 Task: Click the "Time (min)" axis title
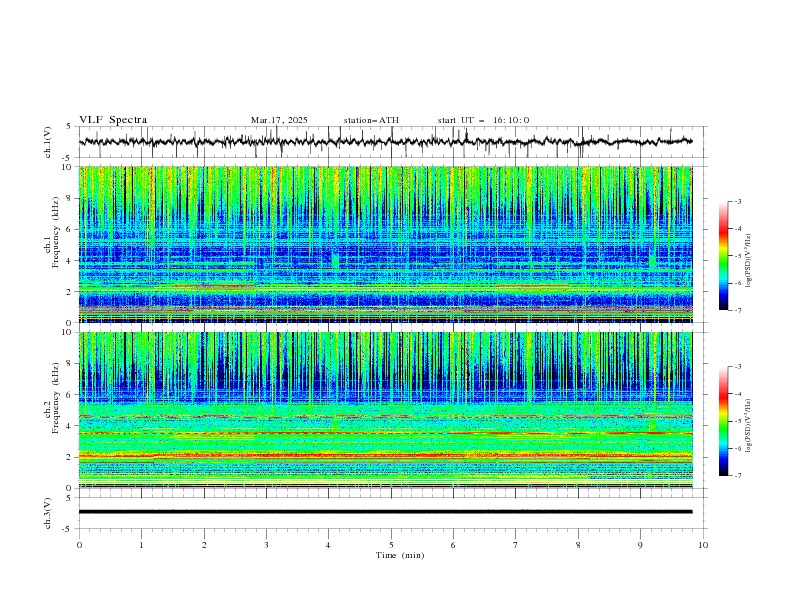tap(400, 555)
